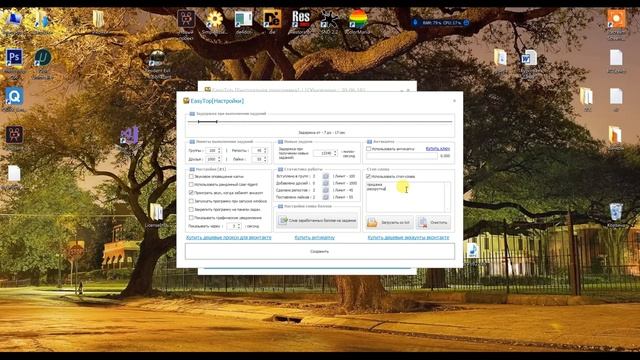Click the save settings button

click(320, 251)
